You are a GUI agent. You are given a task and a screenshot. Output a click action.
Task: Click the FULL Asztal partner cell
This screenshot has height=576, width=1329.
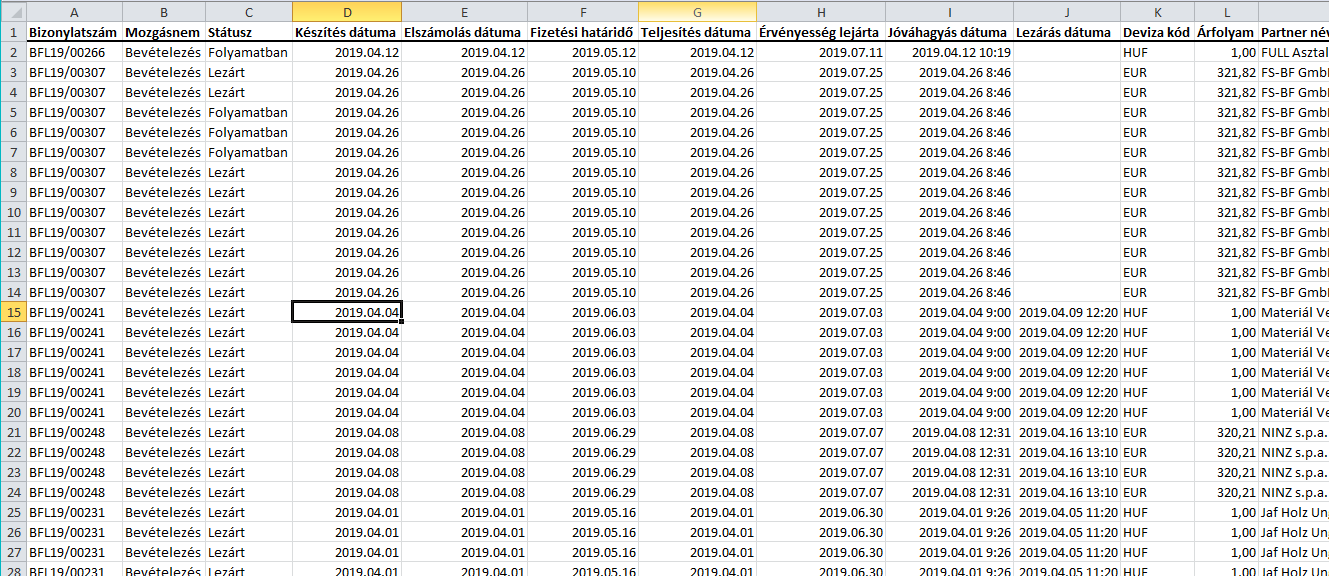coord(1293,52)
